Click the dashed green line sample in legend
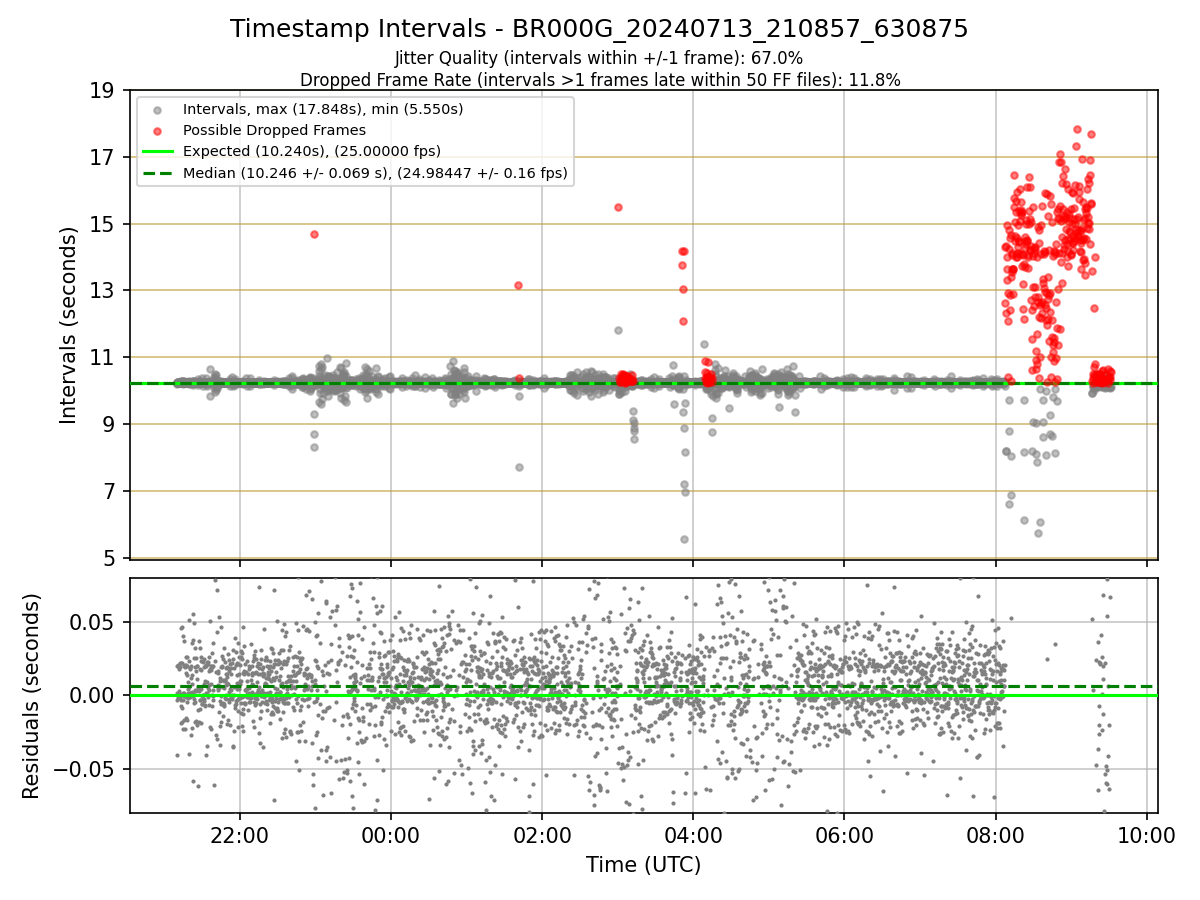The width and height of the screenshot is (1200, 900). coord(157,173)
